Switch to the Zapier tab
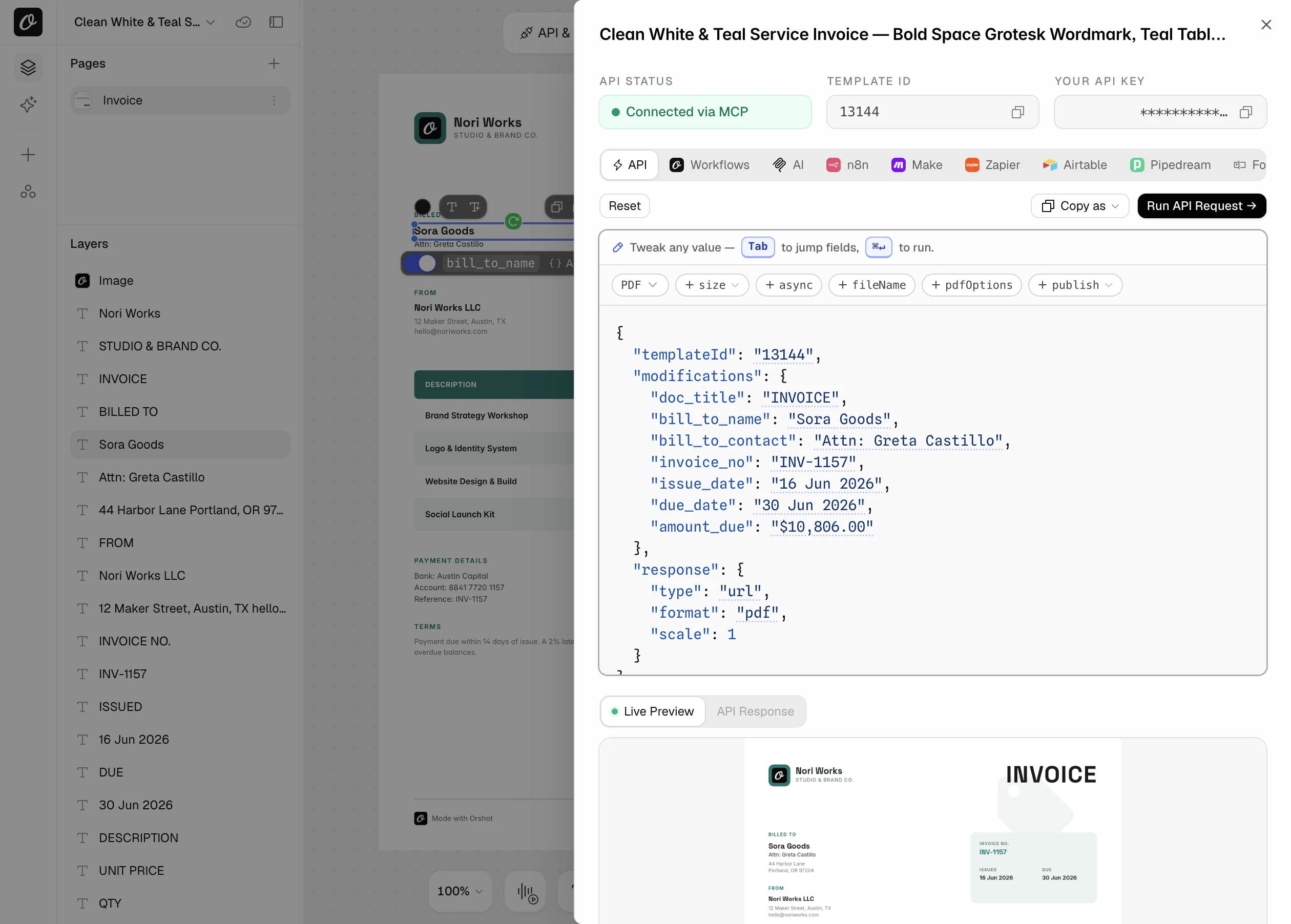This screenshot has width=1291, height=924. (992, 165)
